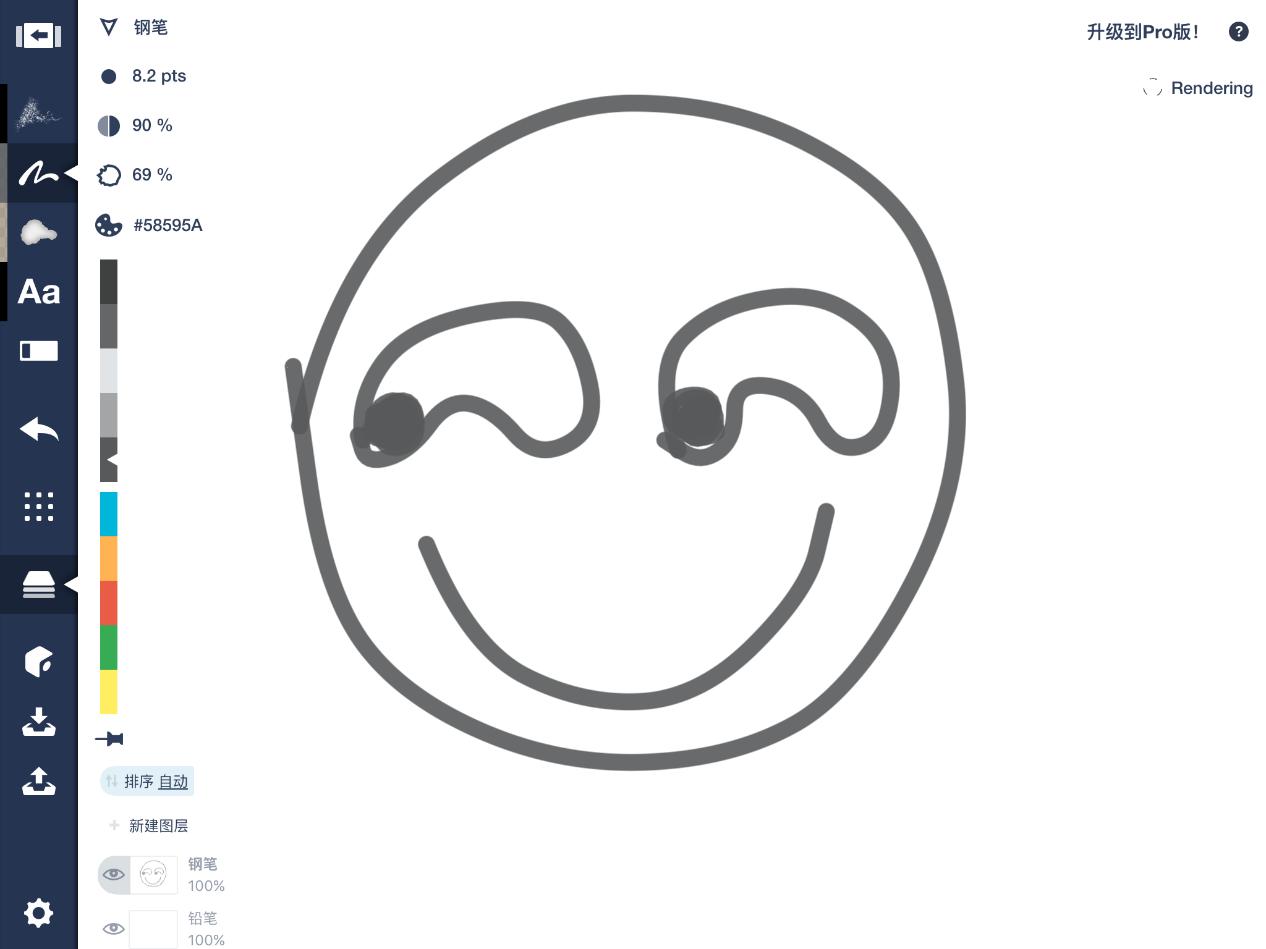Collapse the sidebar with the back arrow icon
This screenshot has height=949, width=1266.
(x=38, y=36)
